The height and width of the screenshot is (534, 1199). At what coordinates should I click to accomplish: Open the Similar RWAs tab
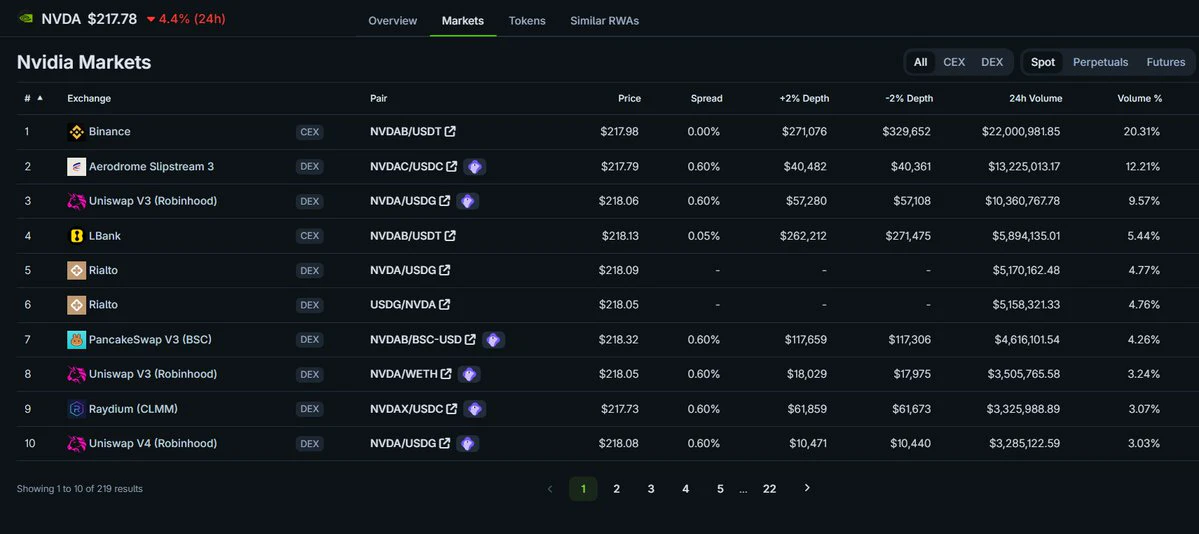(604, 21)
